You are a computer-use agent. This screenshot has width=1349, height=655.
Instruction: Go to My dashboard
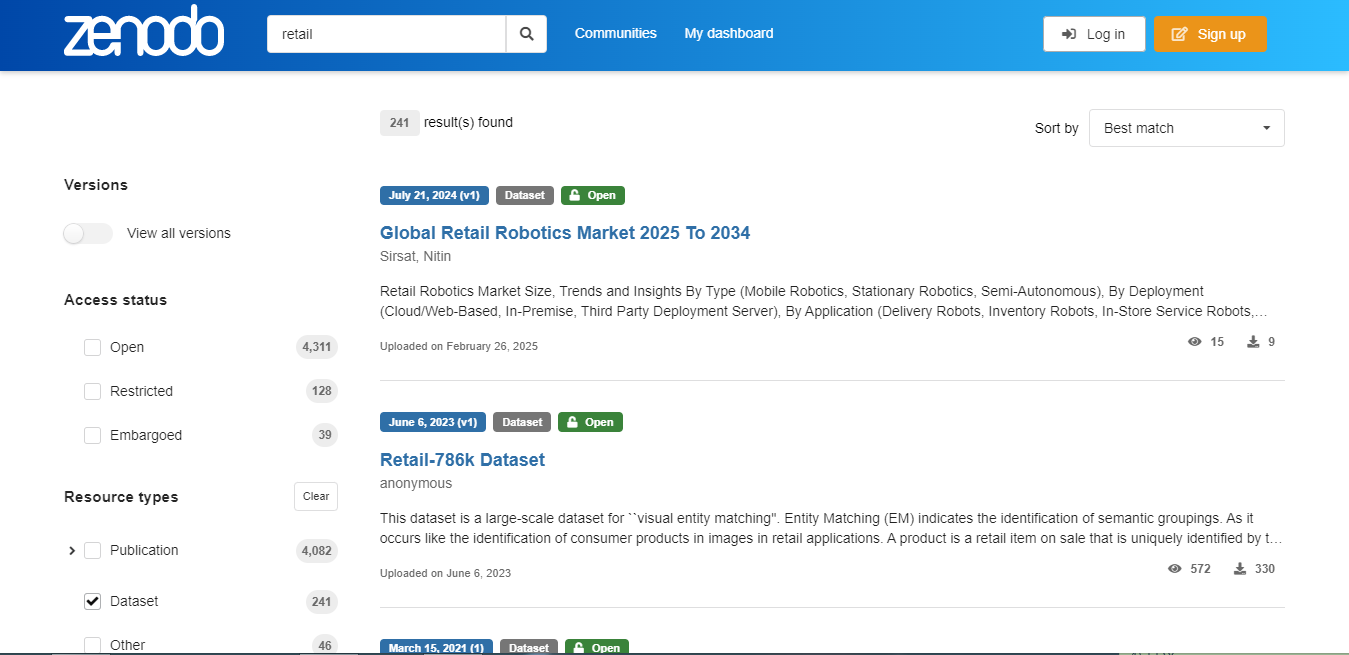point(728,33)
